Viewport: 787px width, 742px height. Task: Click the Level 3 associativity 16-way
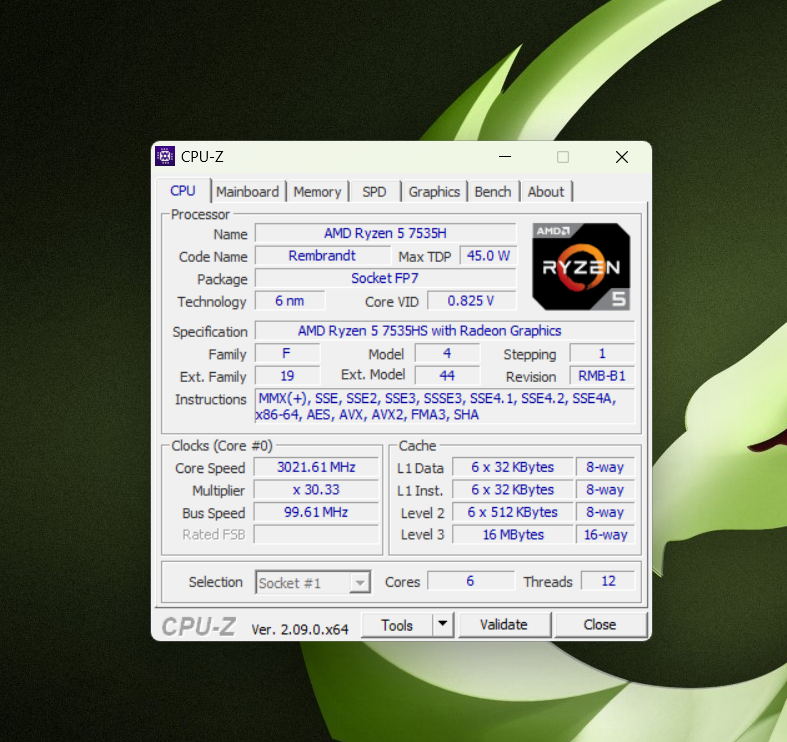coord(605,534)
